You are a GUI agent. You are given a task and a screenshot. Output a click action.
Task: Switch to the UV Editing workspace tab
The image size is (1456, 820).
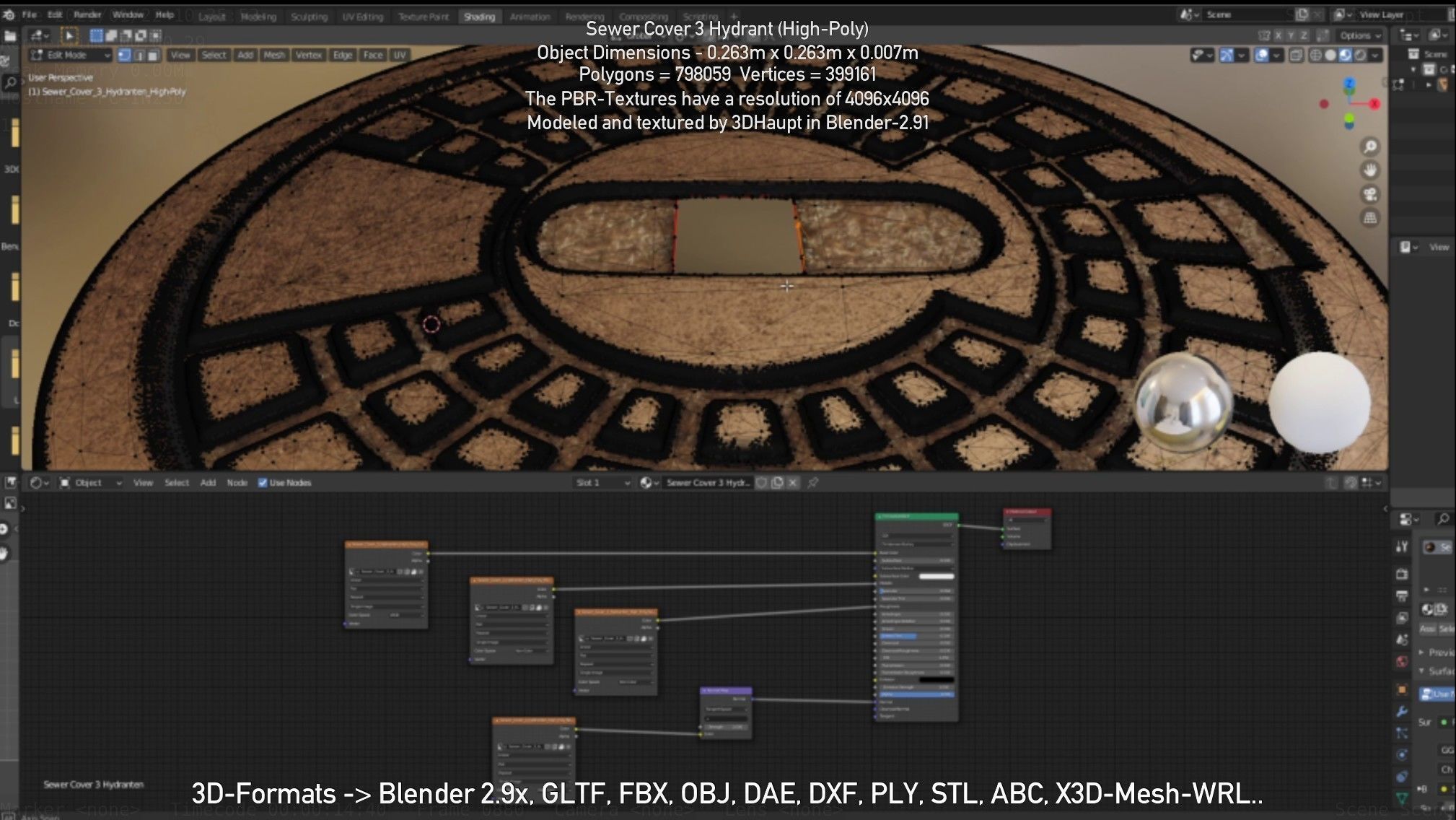pyautogui.click(x=363, y=17)
